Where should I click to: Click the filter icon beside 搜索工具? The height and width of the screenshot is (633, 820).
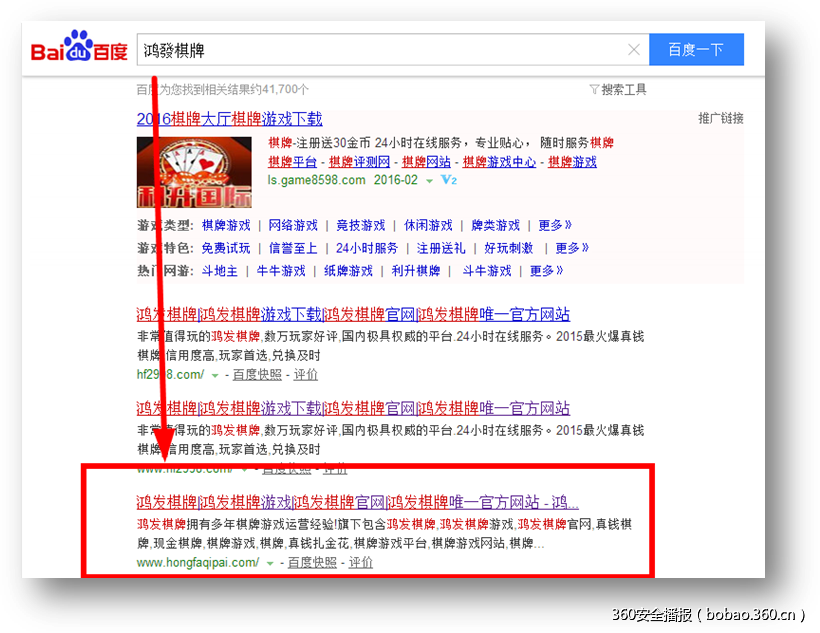click(x=594, y=88)
